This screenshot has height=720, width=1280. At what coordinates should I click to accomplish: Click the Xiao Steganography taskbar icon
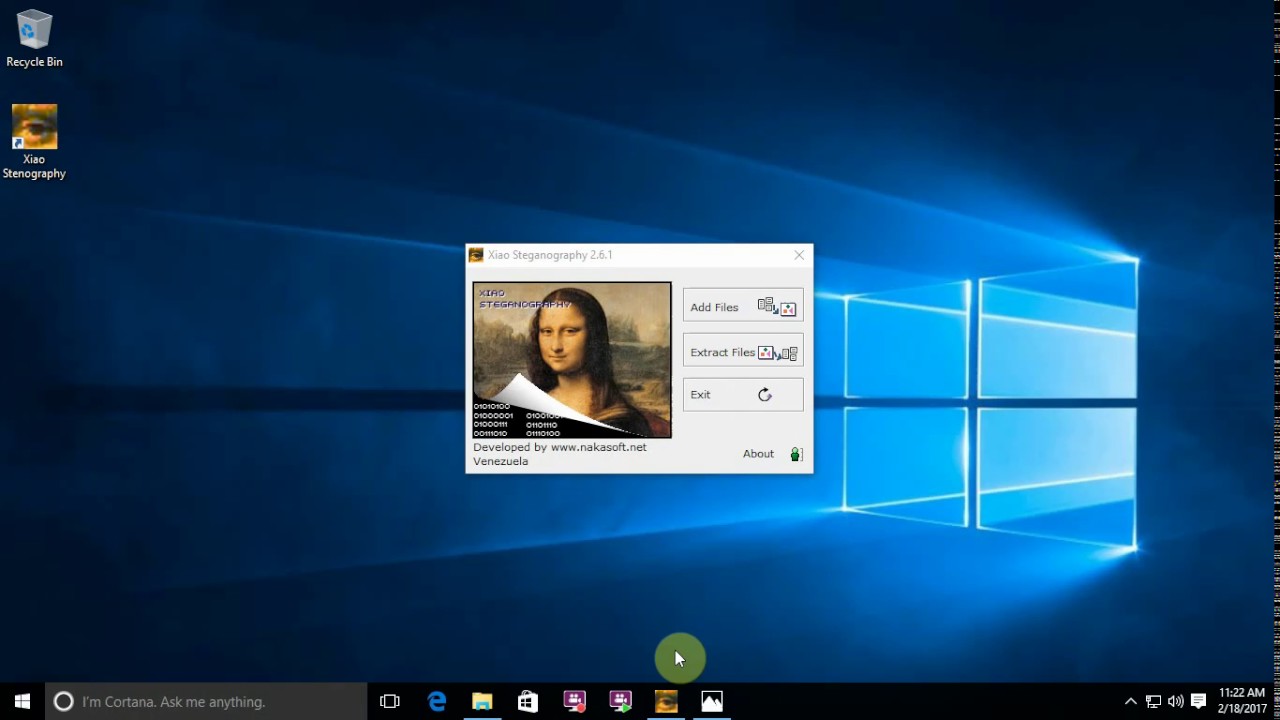pyautogui.click(x=666, y=701)
